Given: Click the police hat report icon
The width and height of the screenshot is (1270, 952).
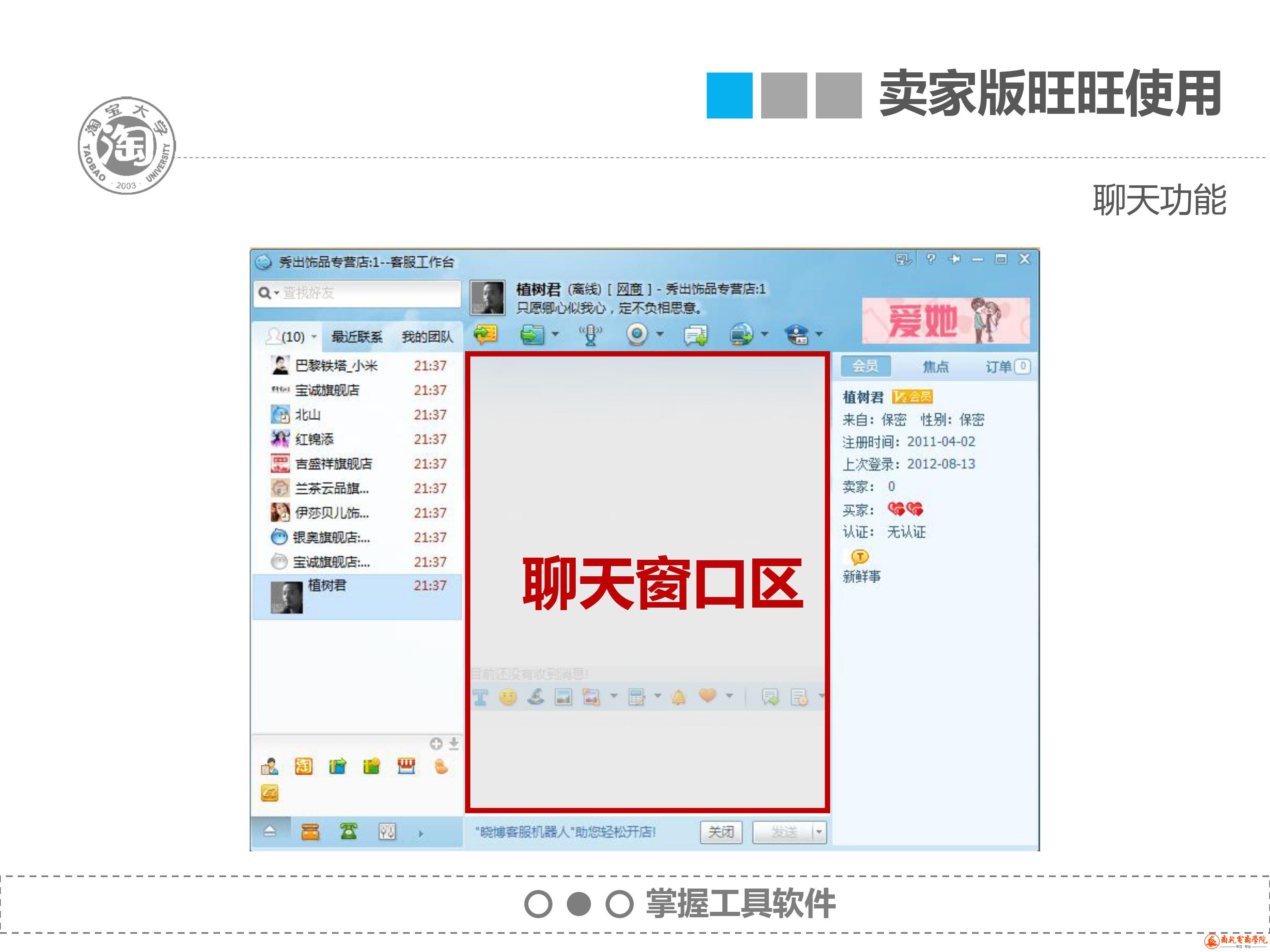Looking at the screenshot, I should [797, 334].
